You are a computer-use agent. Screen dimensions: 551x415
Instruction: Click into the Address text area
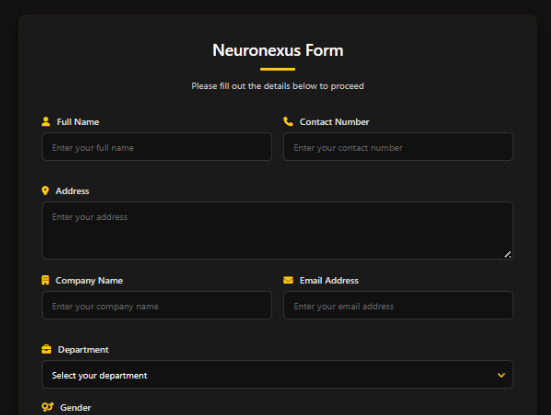pyautogui.click(x=278, y=231)
